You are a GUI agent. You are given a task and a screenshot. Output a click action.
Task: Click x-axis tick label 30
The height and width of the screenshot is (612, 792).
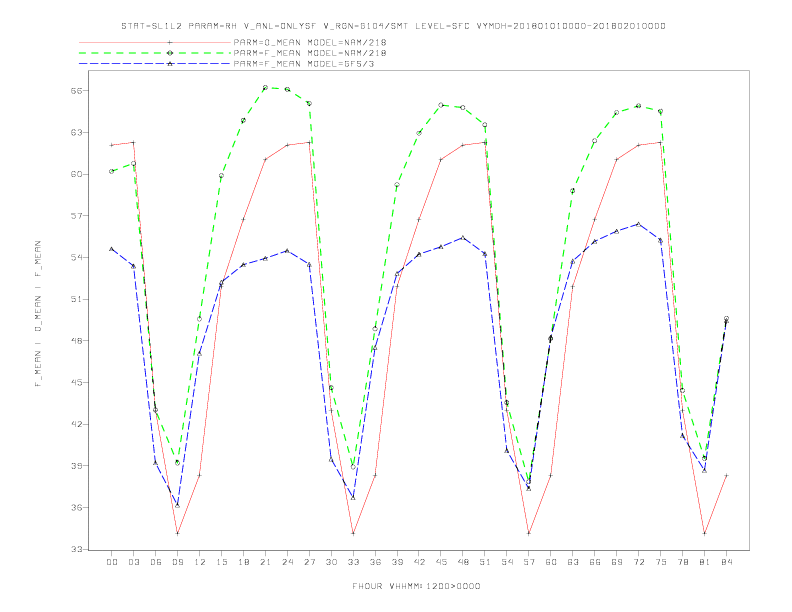pos(331,562)
